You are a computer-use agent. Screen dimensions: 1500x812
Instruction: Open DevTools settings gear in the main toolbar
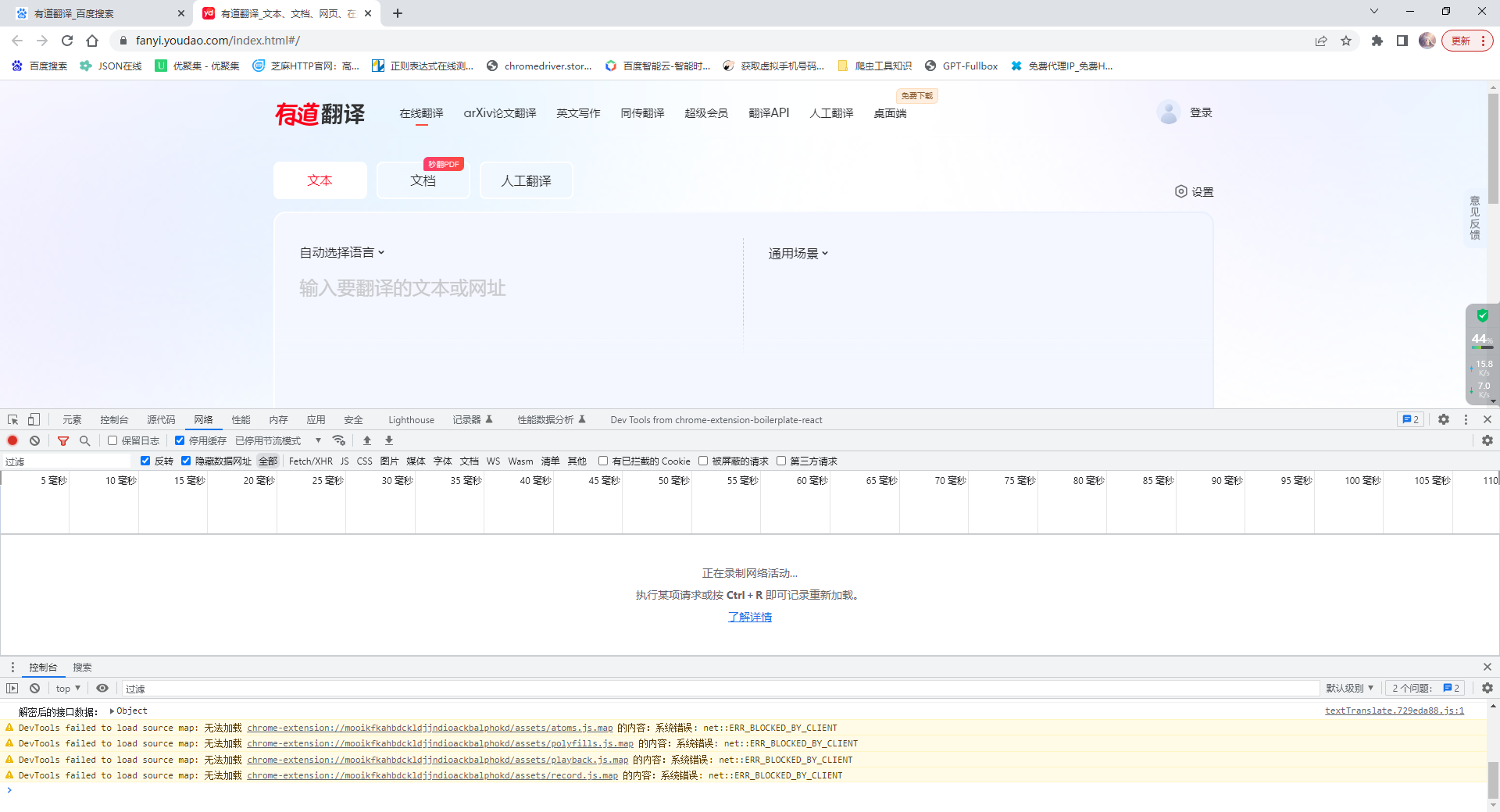[x=1444, y=420]
